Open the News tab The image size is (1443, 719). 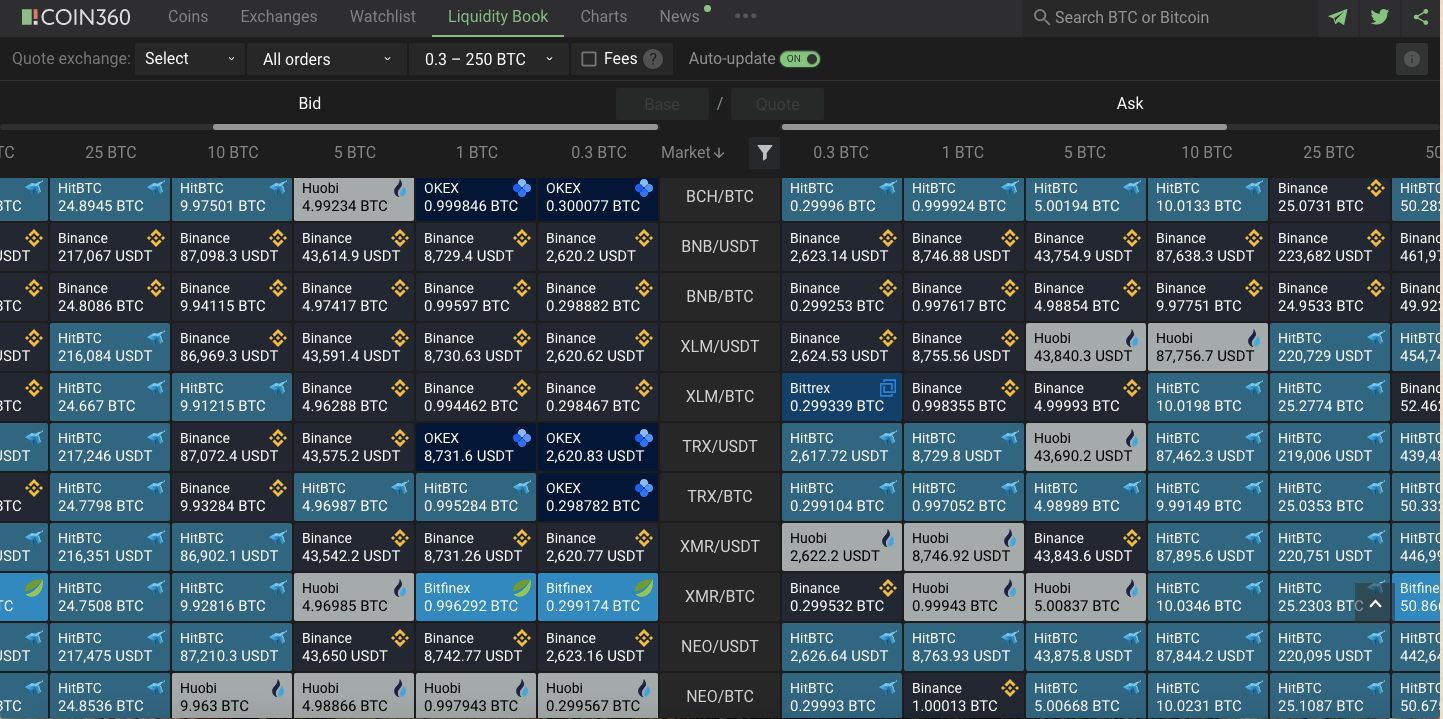click(x=680, y=17)
